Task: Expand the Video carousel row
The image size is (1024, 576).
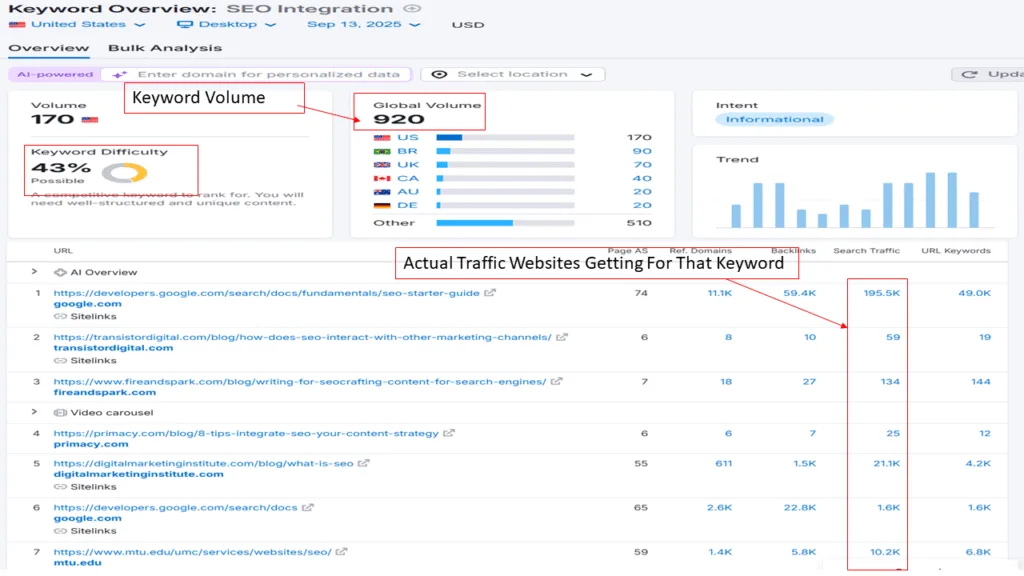Action: [34, 412]
